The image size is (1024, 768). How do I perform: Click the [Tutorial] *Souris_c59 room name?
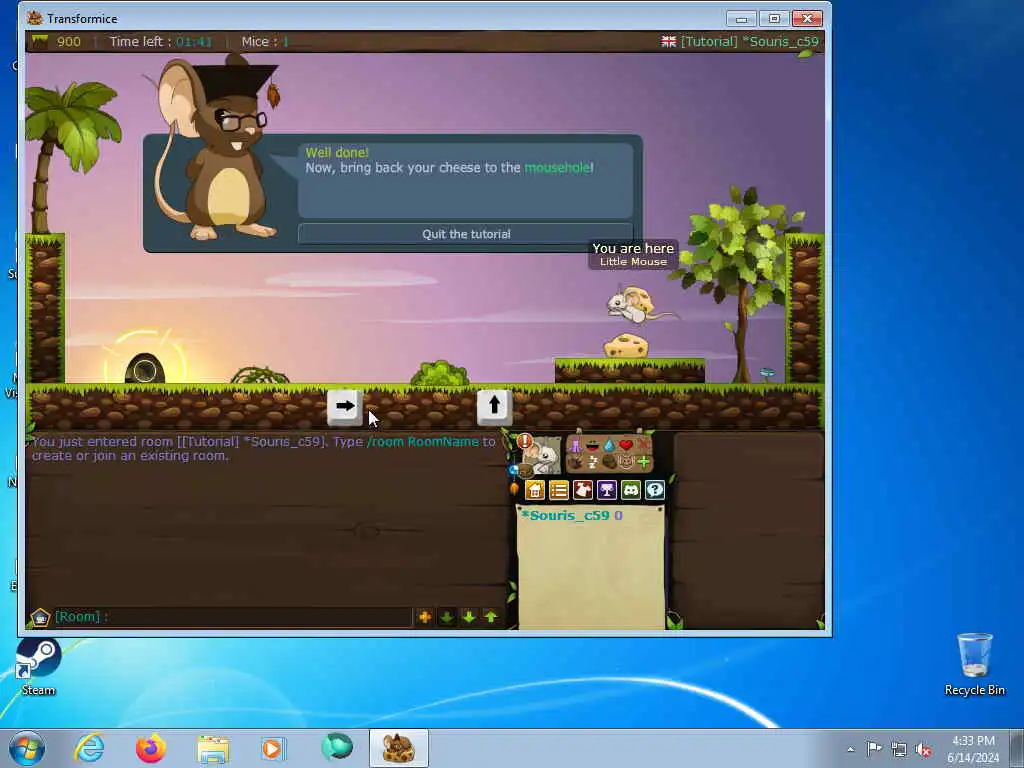[x=749, y=41]
